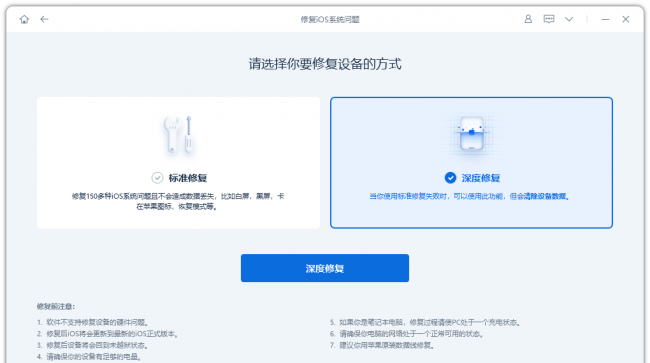
Task: Click the 修复iOS系统问题 window title
Action: tap(330, 19)
